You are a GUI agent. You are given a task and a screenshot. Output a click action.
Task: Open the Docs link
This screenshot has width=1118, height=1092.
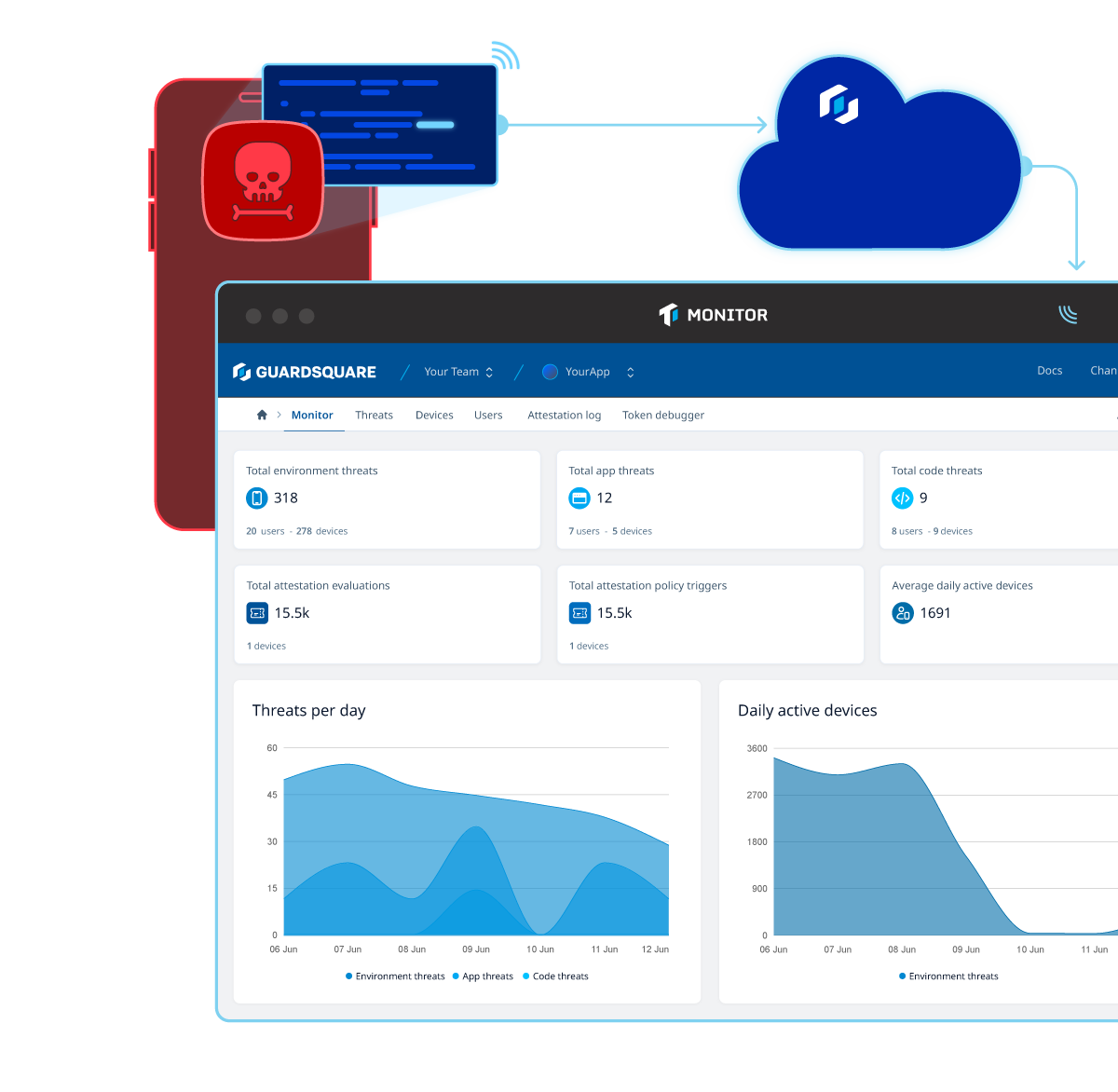coord(1050,371)
